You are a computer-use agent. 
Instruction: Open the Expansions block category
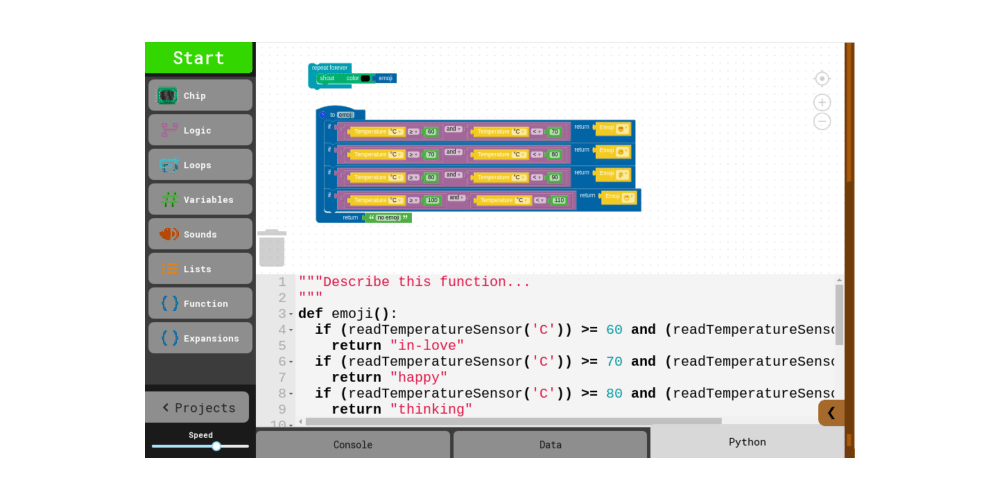[200, 338]
